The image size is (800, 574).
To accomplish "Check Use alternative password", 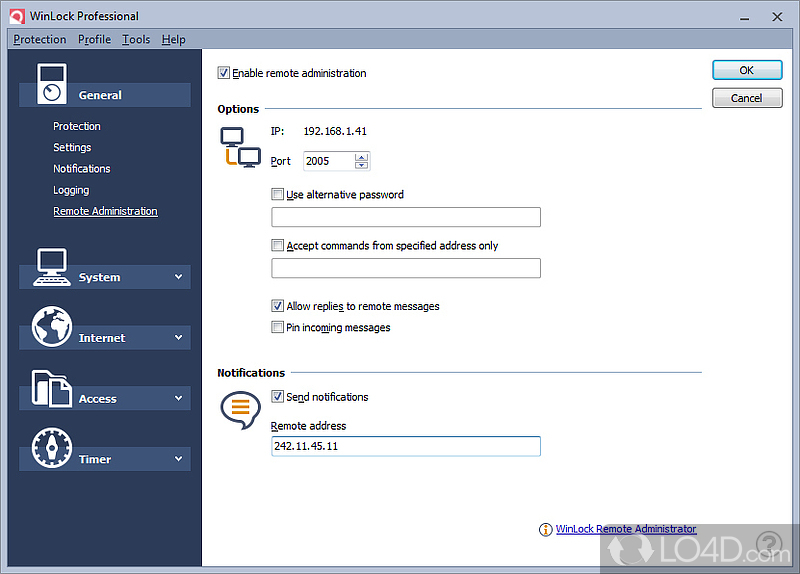I will (x=277, y=194).
